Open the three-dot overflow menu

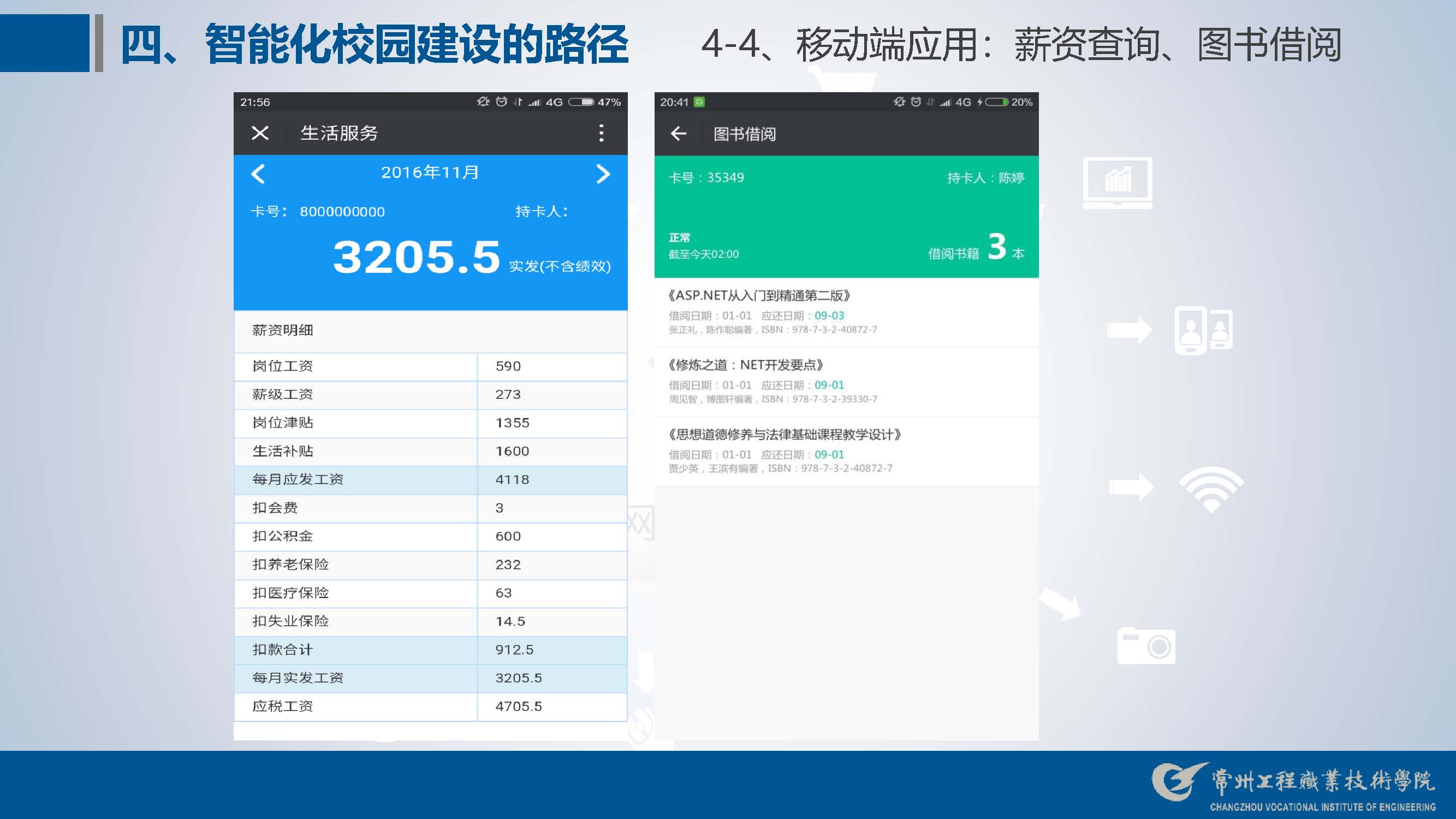(601, 133)
